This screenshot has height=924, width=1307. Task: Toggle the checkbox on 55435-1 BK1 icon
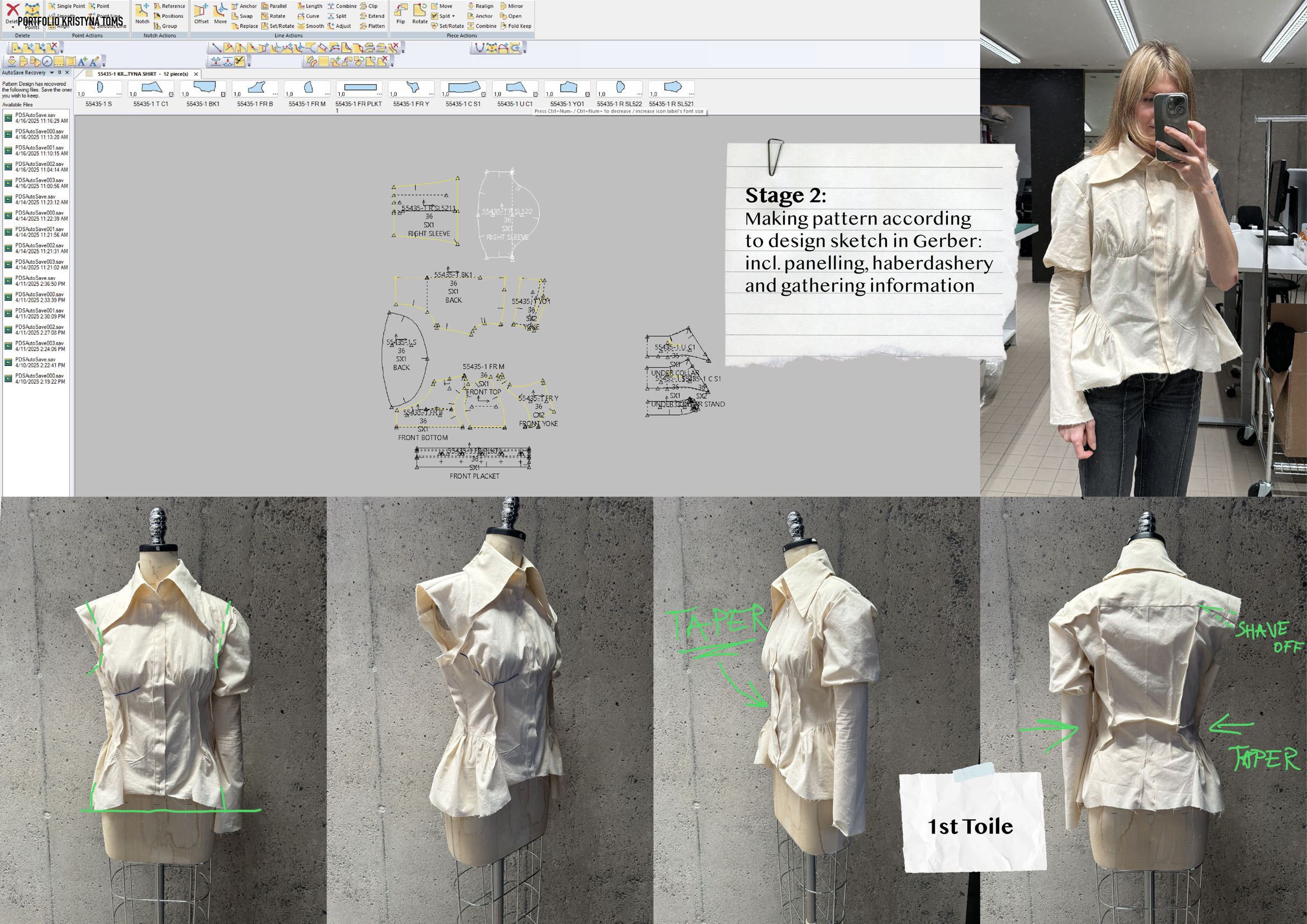223,94
